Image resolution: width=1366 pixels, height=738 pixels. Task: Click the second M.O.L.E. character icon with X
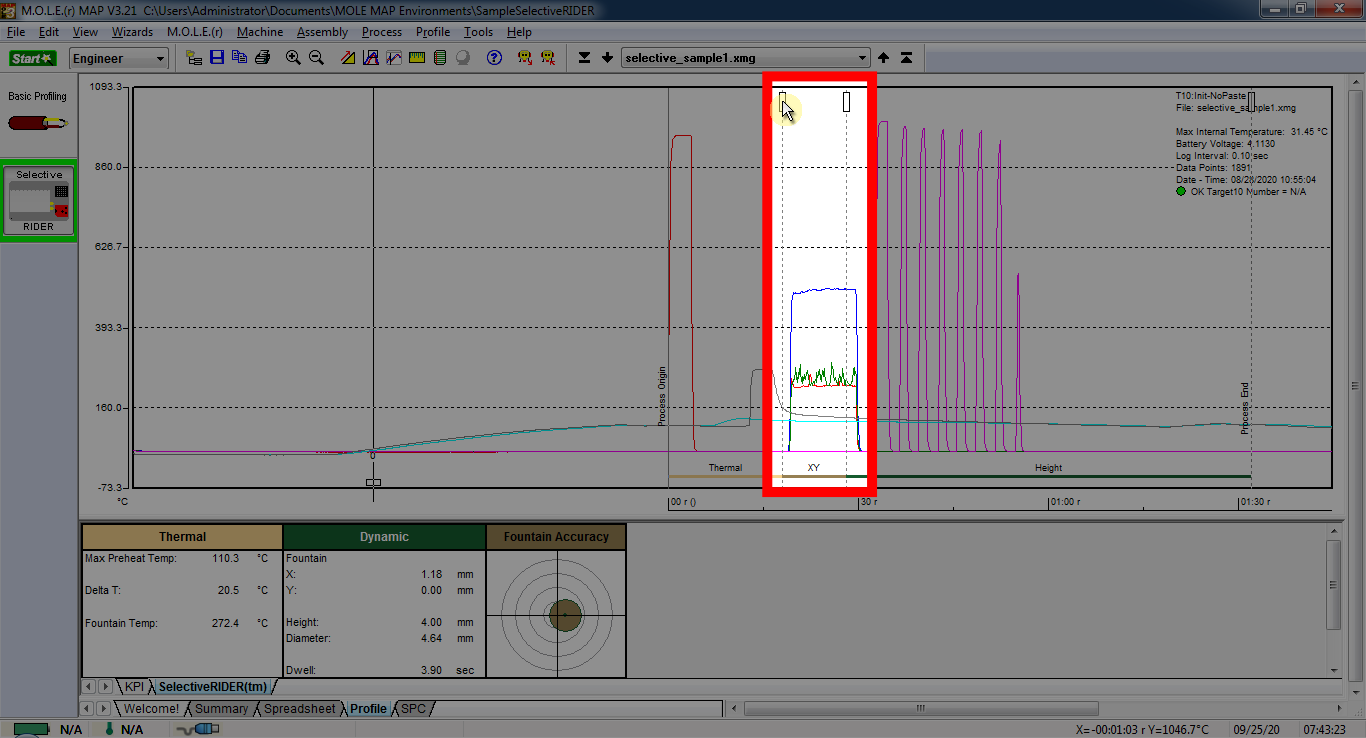(x=548, y=58)
